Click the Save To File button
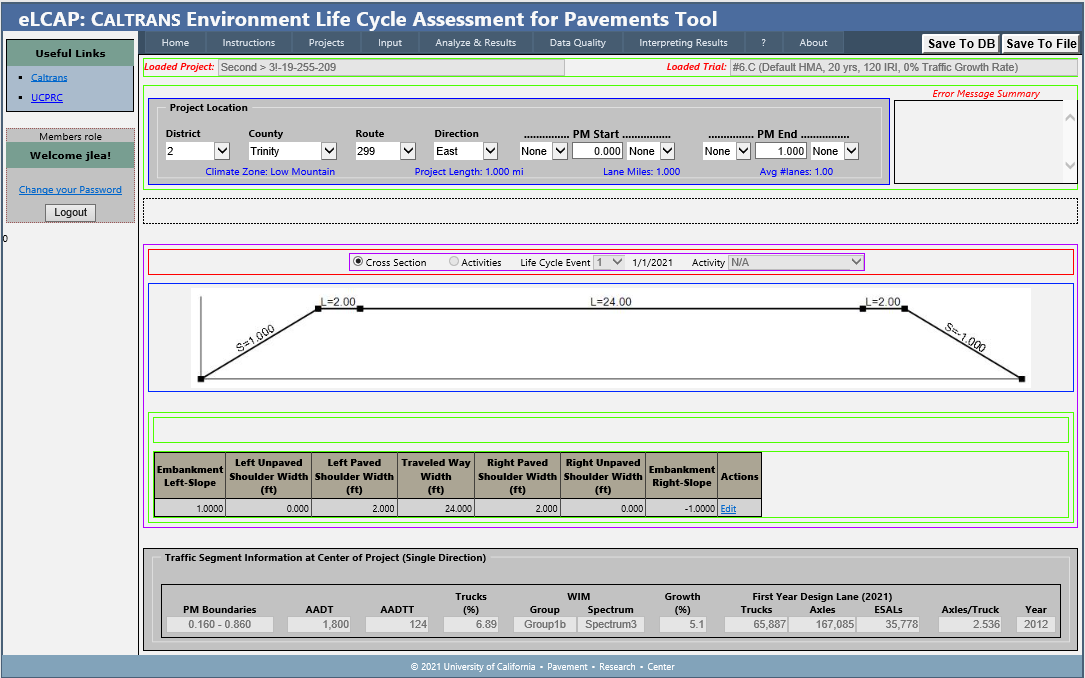Screen dimensions: 1085x678 click(x=1040, y=44)
